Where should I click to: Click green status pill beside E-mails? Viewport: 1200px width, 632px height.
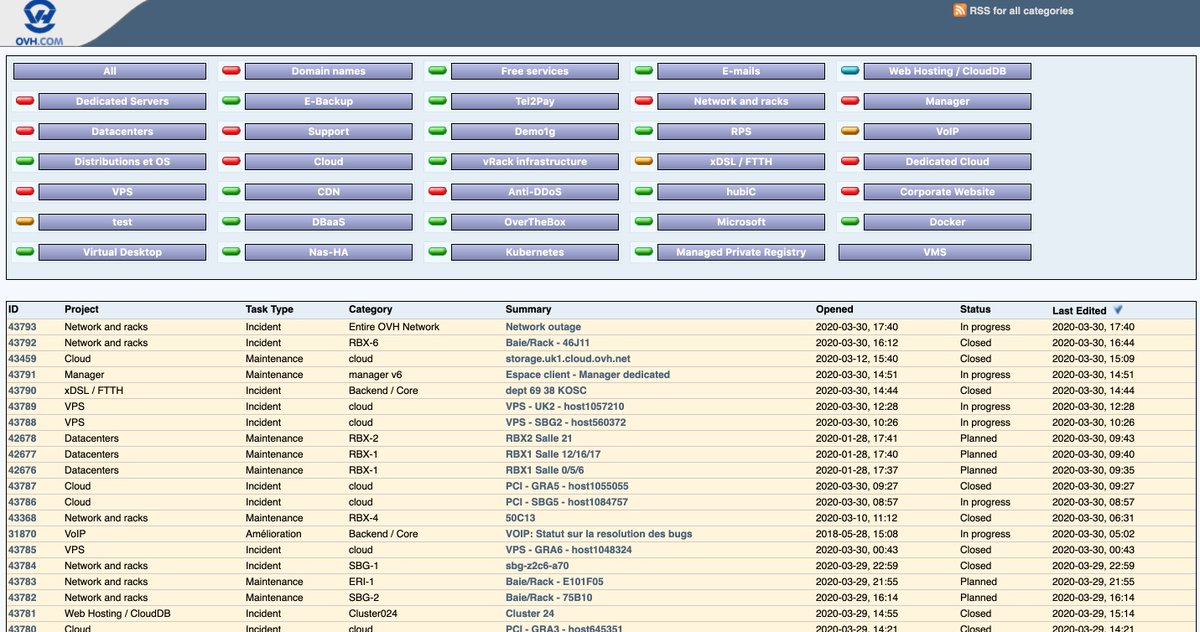click(643, 71)
